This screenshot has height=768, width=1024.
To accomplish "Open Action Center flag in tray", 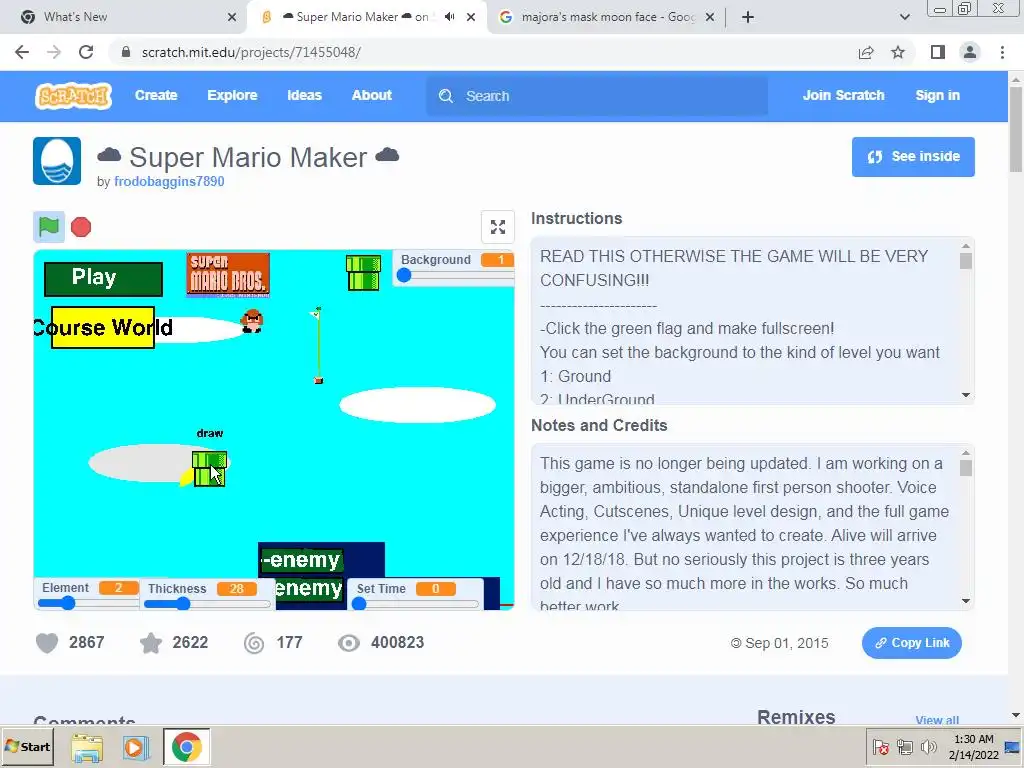I will tap(880, 747).
